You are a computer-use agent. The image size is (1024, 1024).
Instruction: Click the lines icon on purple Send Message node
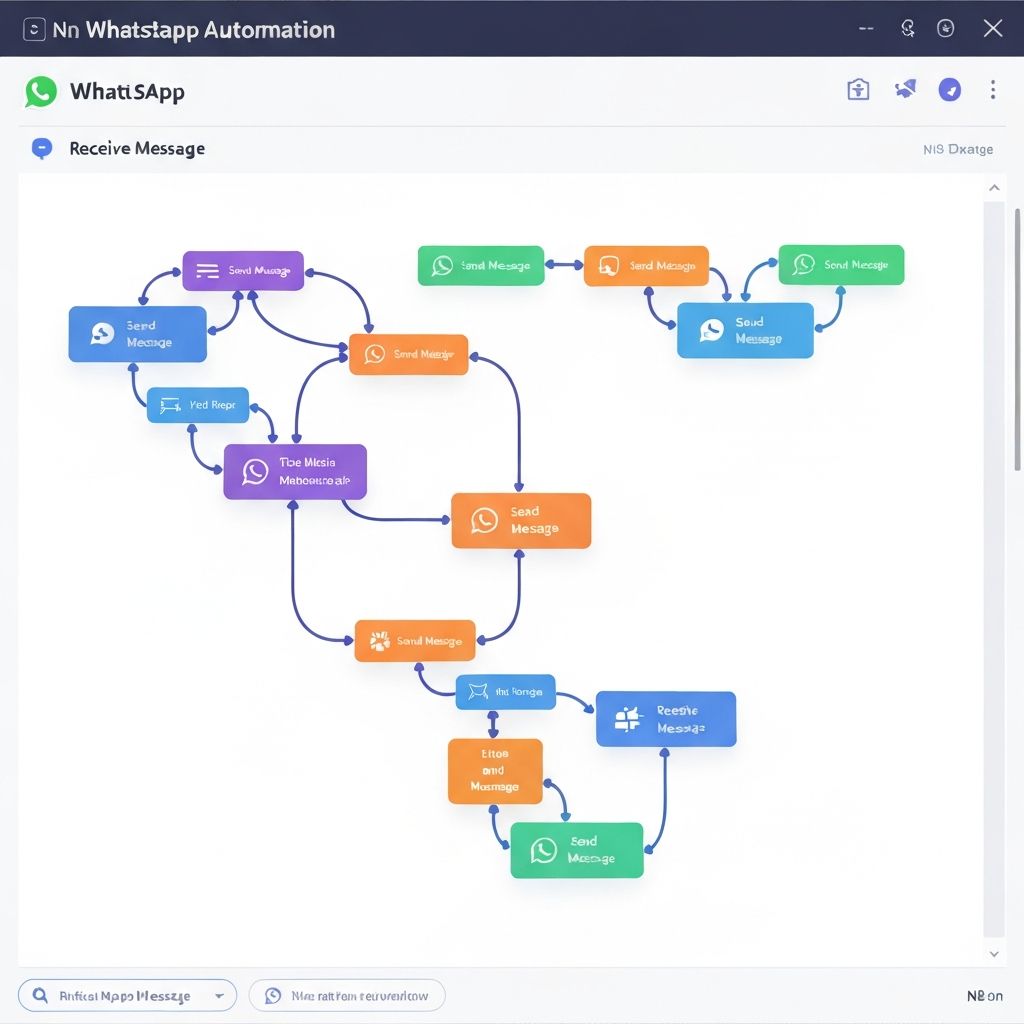pyautogui.click(x=207, y=270)
